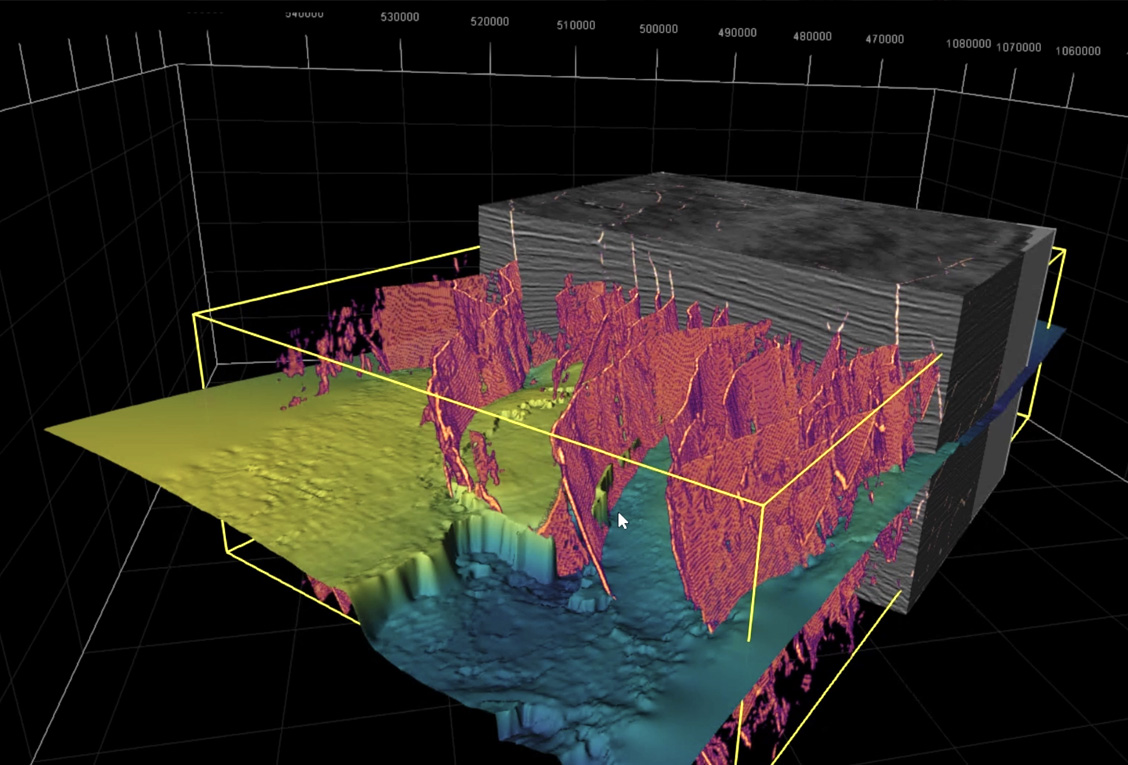The image size is (1128, 765).
Task: Click the partially cut-off 540000 axis label
Action: [x=304, y=14]
